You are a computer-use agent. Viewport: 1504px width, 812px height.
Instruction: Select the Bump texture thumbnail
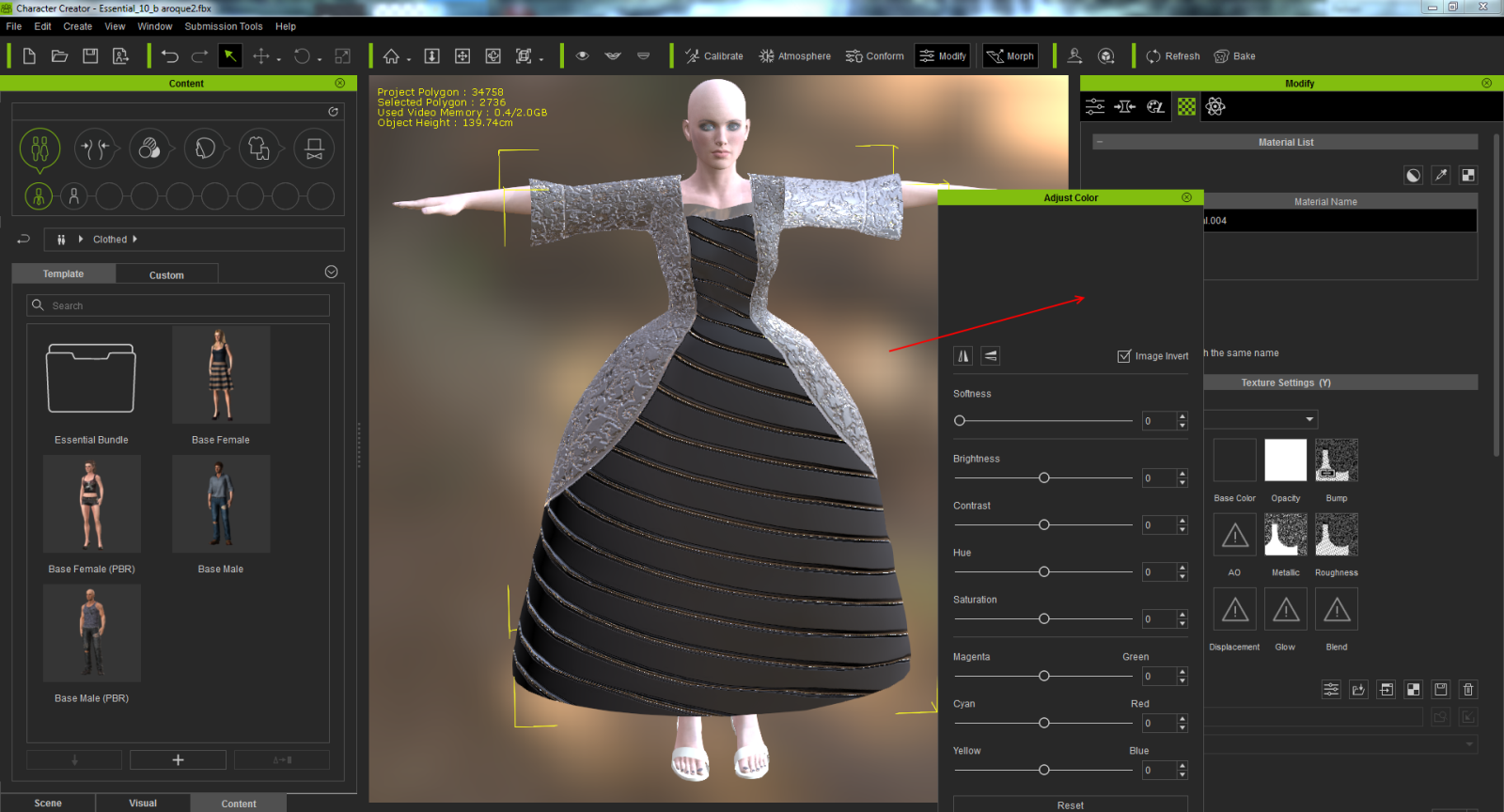coord(1337,461)
